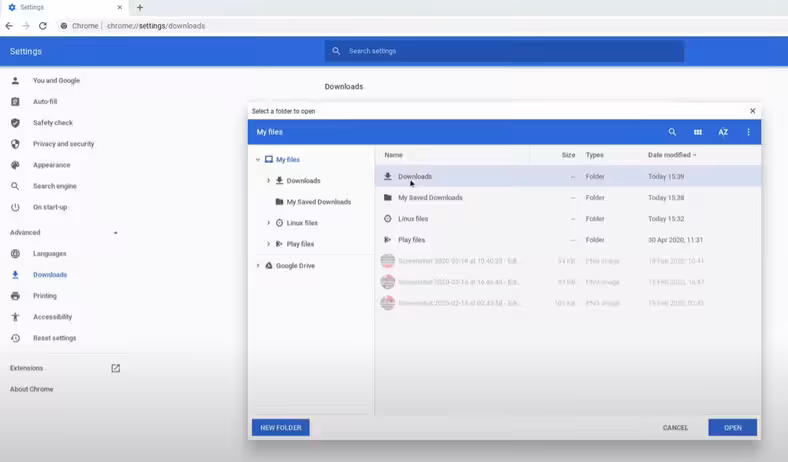The height and width of the screenshot is (462, 788).
Task: Click the search icon in file dialog header
Action: tap(672, 132)
